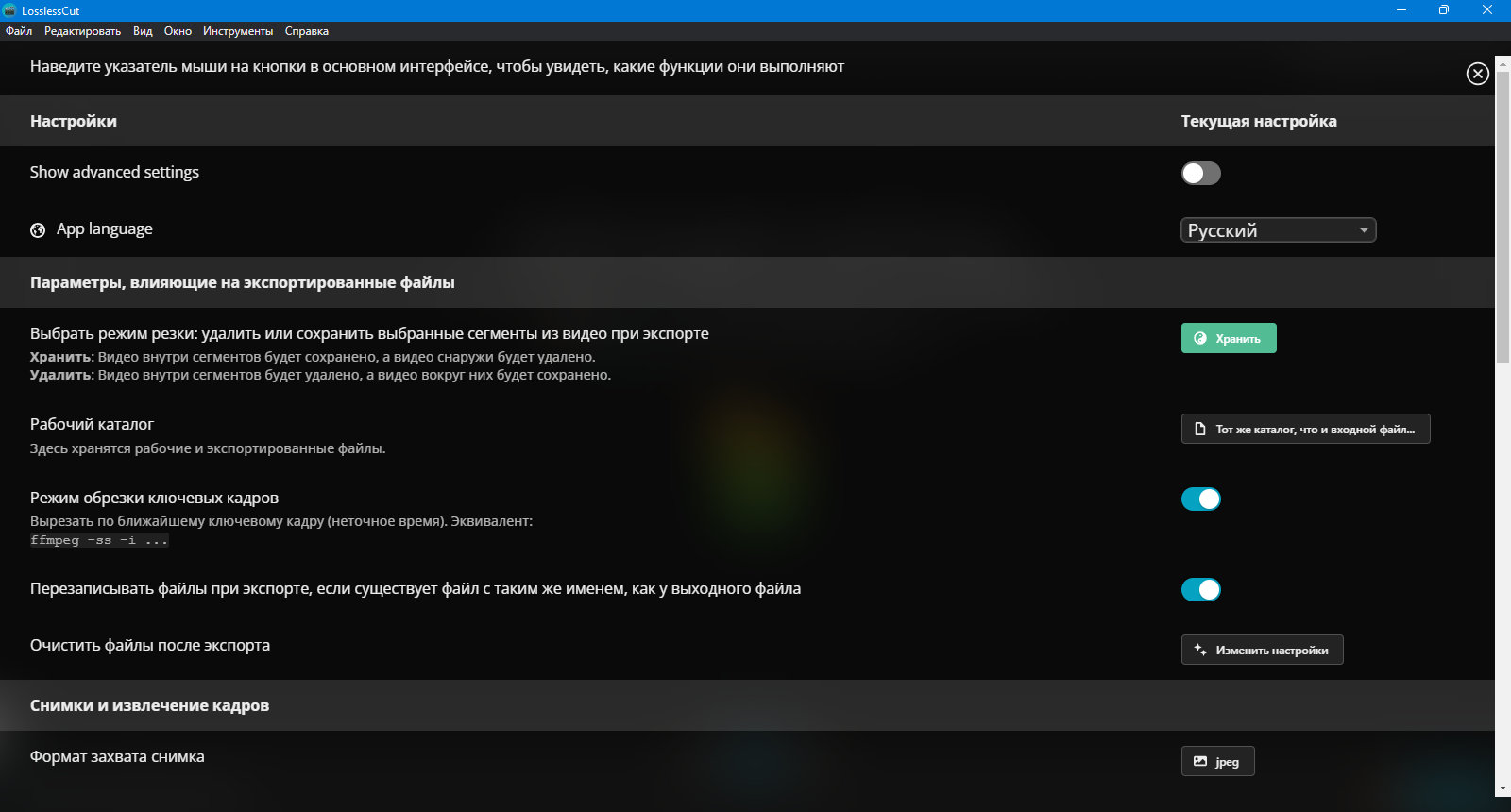Click Изменить настройки cleanup button
Viewport: 1511px width, 812px height.
[1263, 650]
